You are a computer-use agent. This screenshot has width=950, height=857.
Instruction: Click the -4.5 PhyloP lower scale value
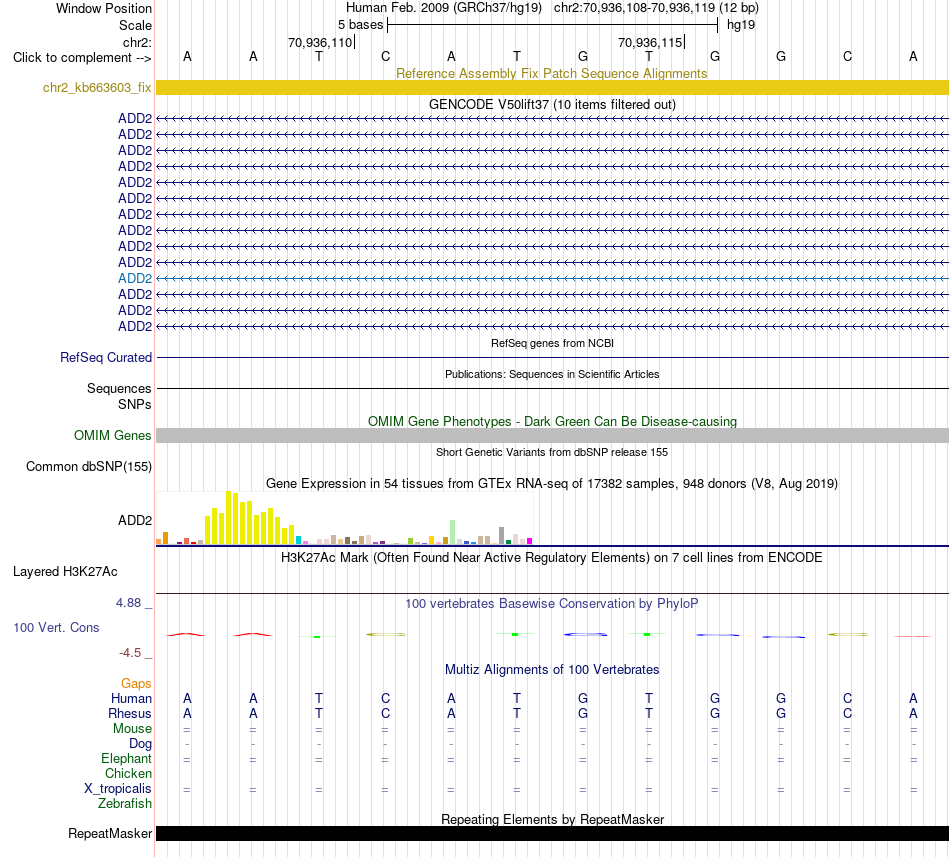coord(130,652)
